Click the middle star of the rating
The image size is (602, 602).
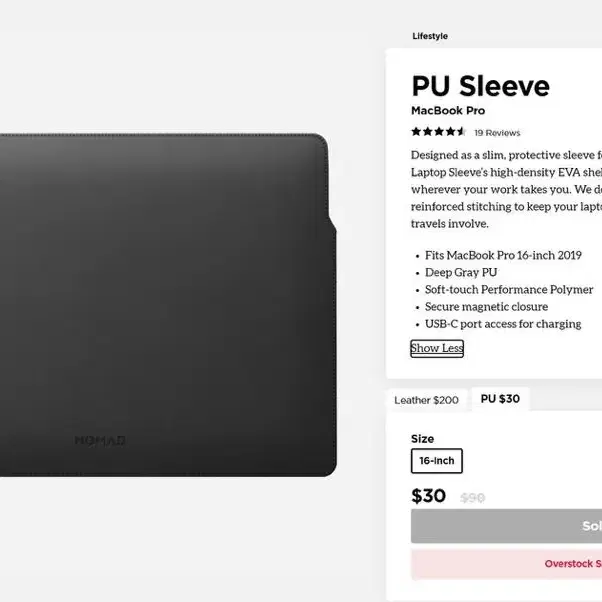439,132
